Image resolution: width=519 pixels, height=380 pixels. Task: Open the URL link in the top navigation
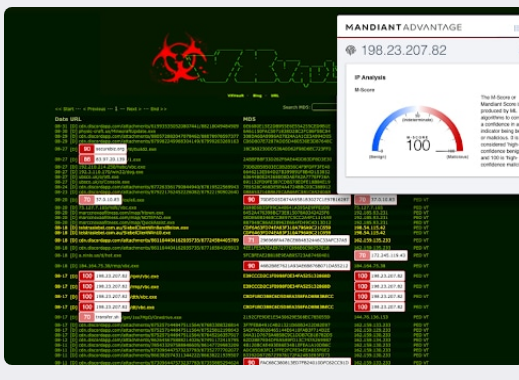click(275, 96)
